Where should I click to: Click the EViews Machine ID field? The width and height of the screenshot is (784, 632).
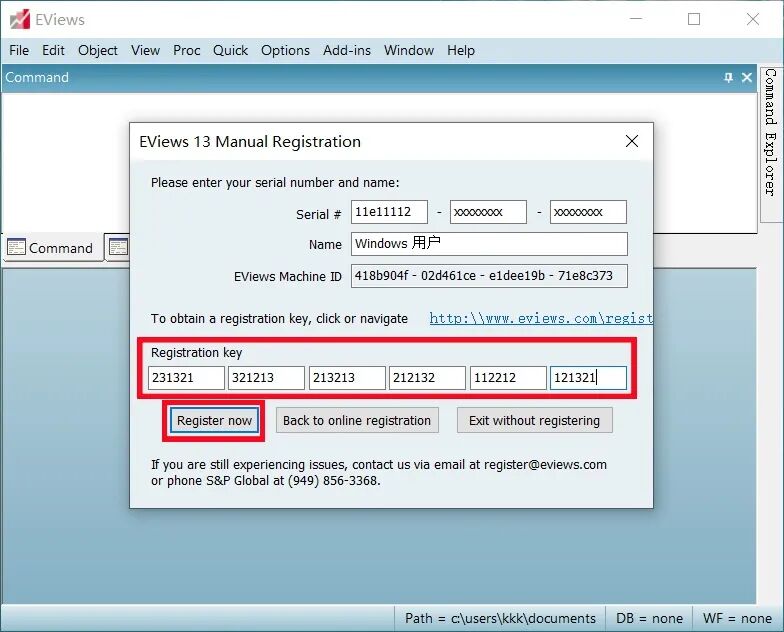(x=489, y=276)
